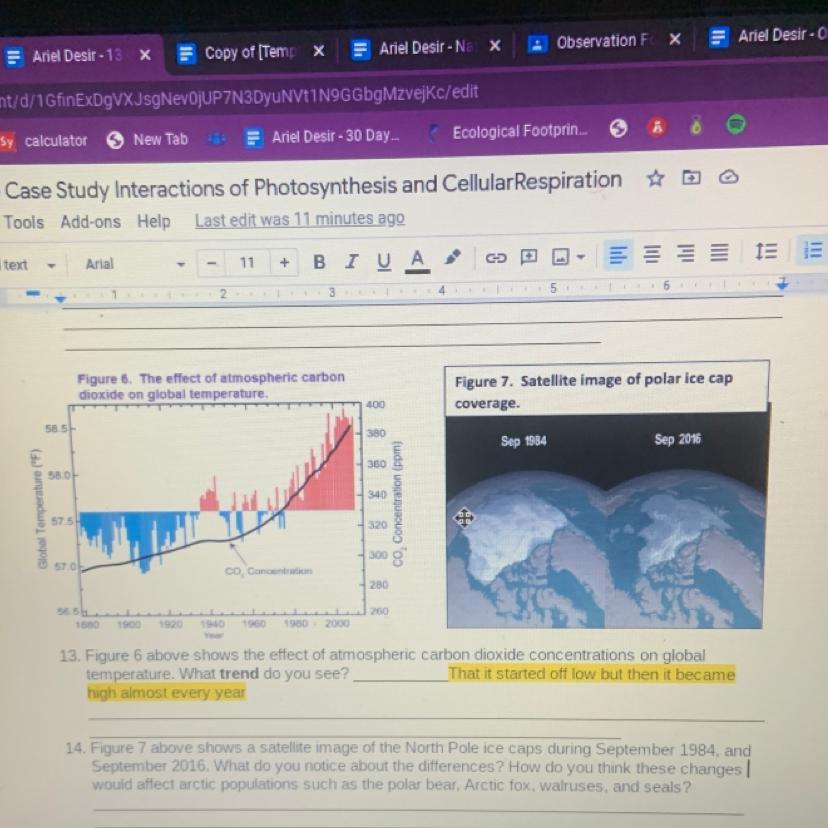Click the red circular bookmark icon
Viewport: 828px width, 828px height.
click(x=657, y=127)
